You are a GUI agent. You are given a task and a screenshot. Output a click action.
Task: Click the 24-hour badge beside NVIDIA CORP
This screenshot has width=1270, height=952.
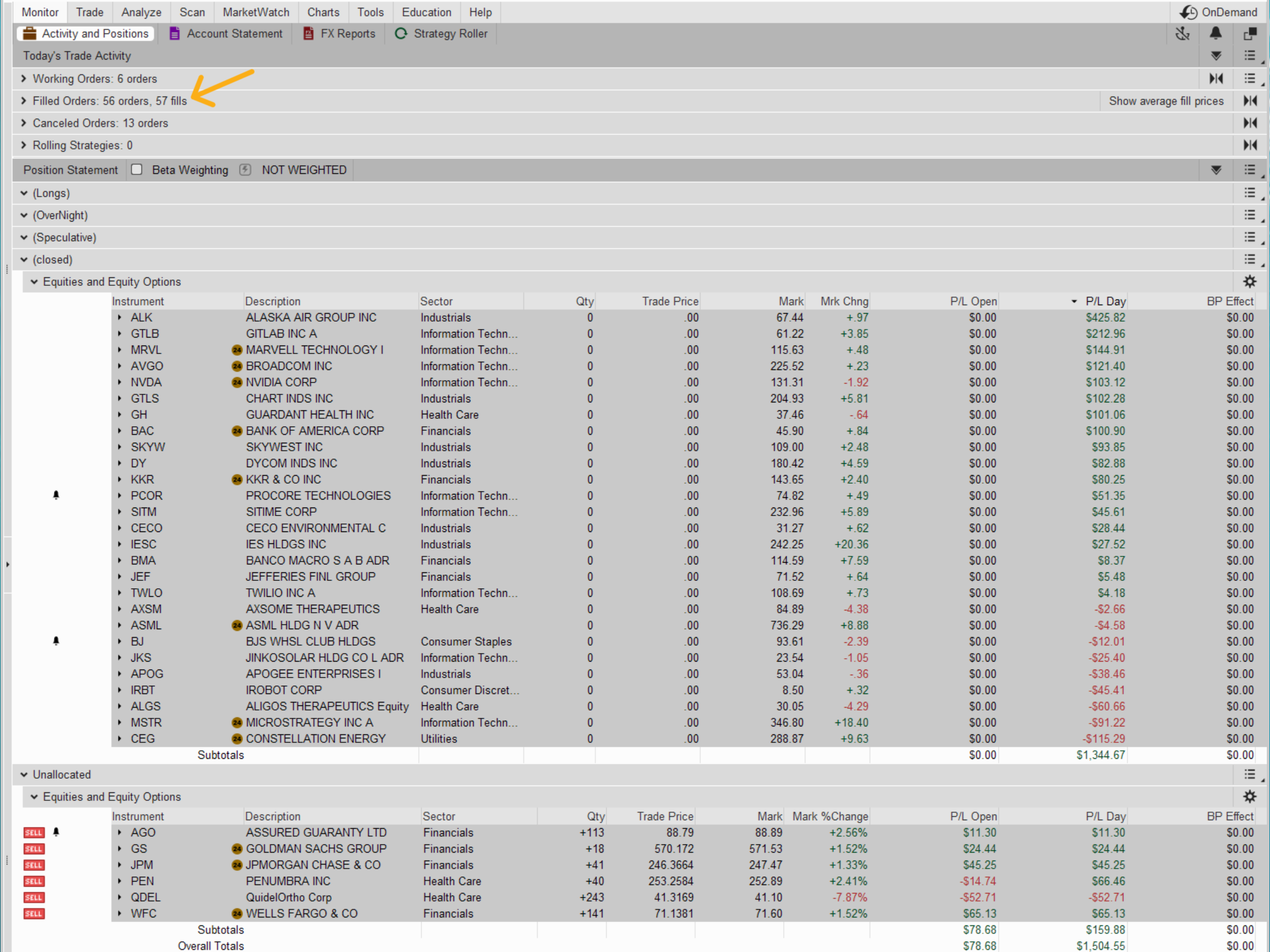236,382
